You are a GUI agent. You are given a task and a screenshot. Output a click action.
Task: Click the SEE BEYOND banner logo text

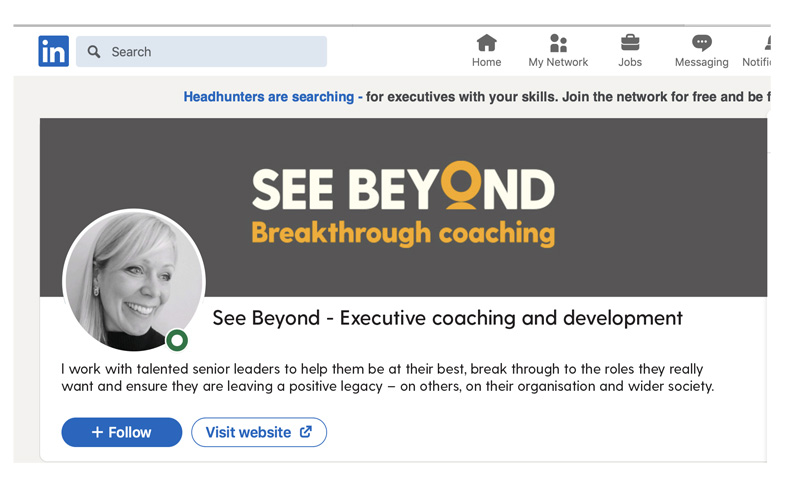(402, 190)
